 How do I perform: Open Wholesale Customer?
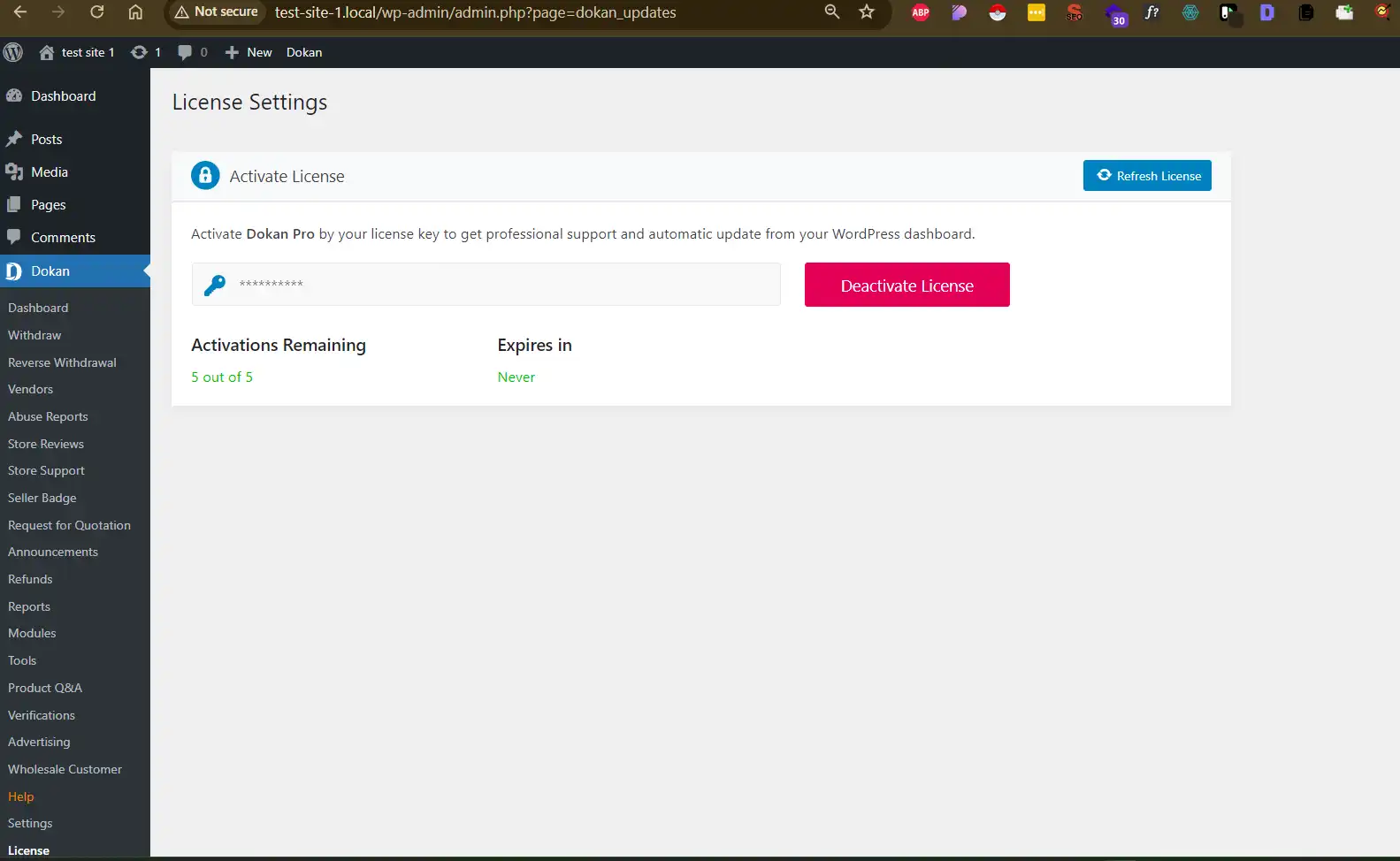click(65, 769)
